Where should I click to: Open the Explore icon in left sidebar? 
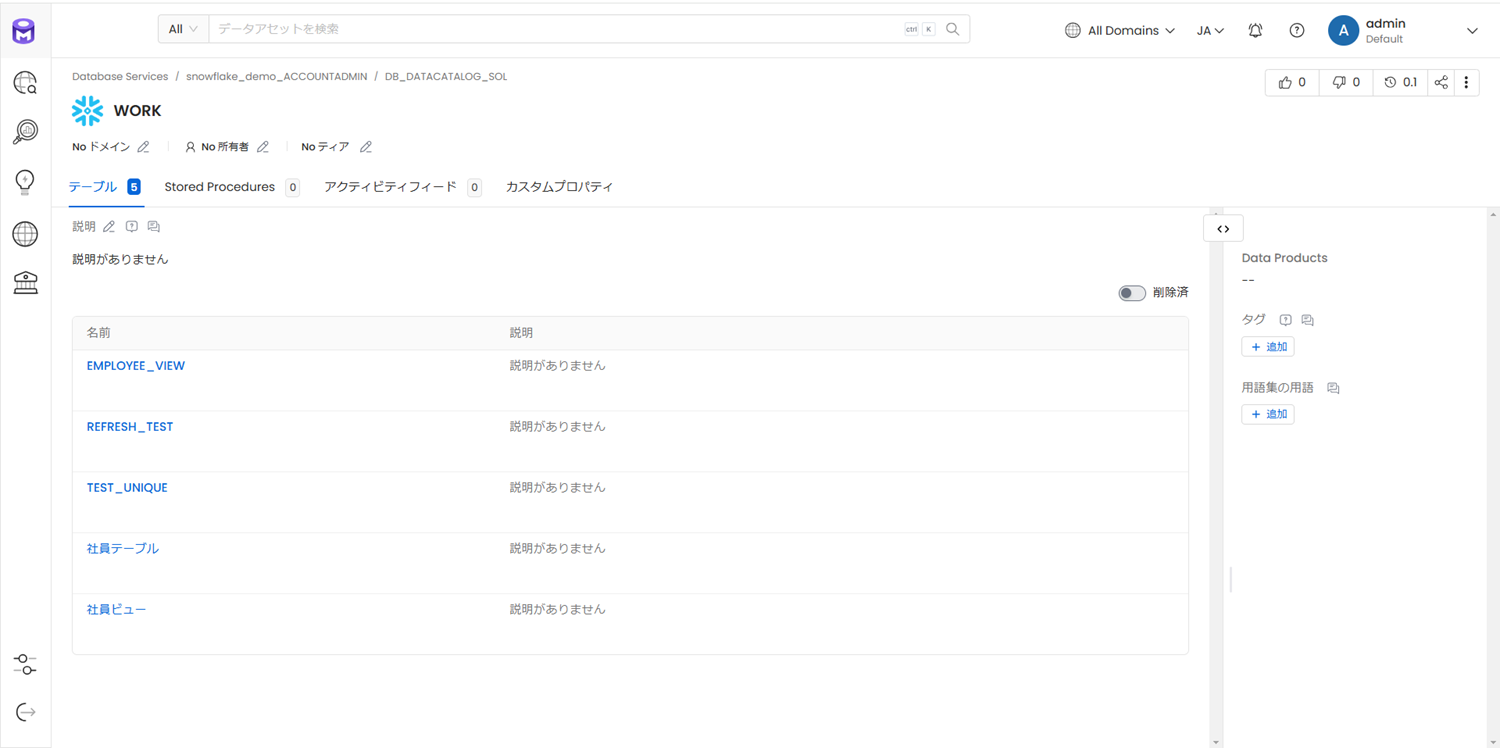tap(25, 83)
